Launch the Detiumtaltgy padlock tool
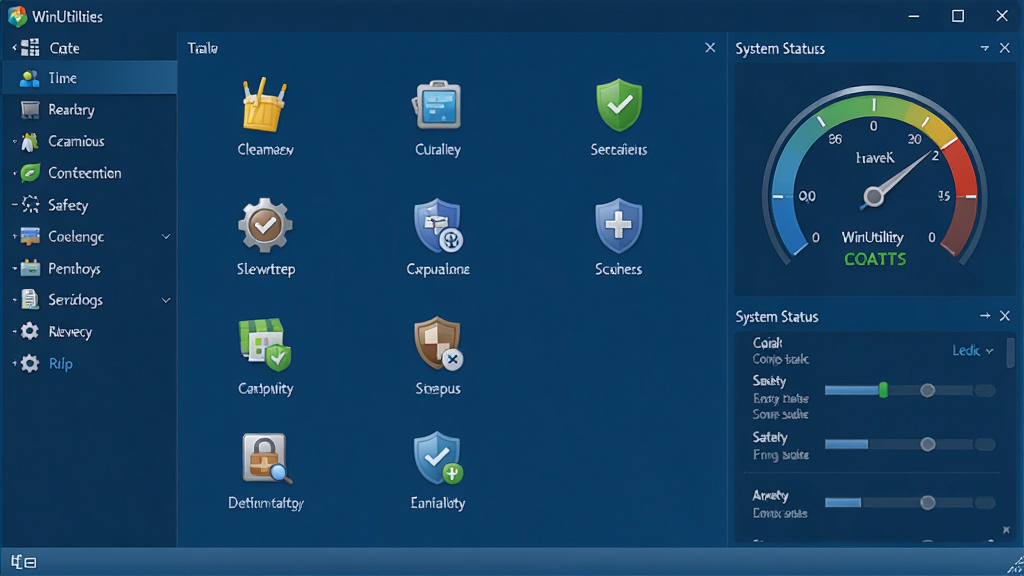The image size is (1024, 576). [266, 458]
